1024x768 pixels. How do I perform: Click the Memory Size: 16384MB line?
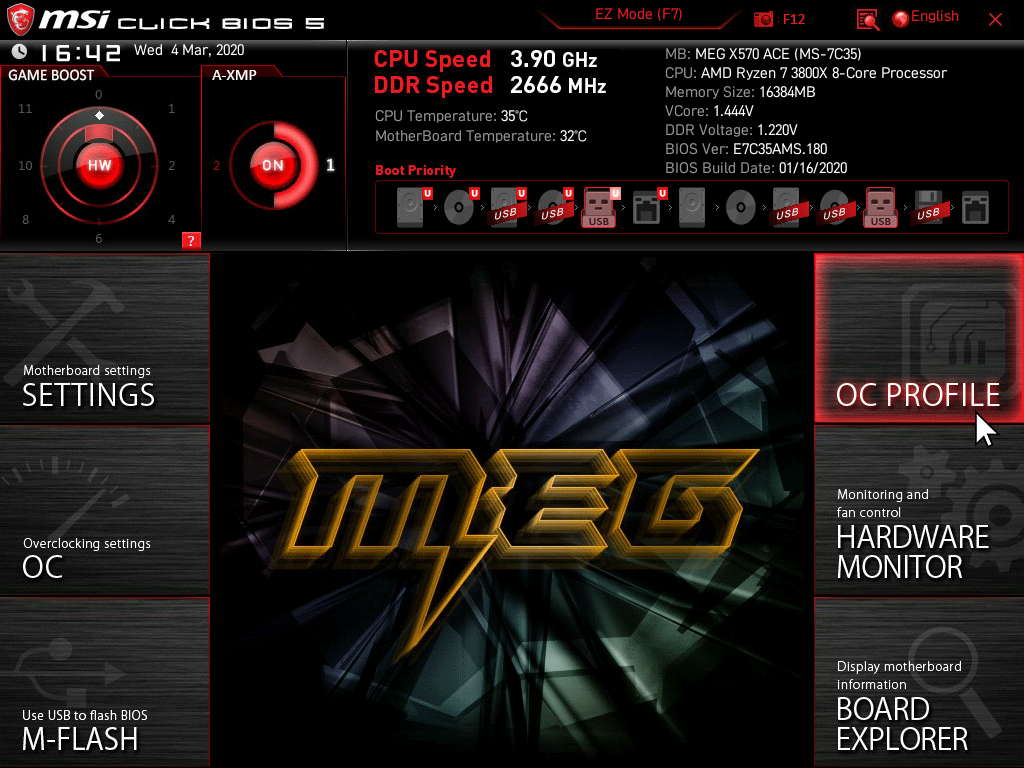(740, 92)
